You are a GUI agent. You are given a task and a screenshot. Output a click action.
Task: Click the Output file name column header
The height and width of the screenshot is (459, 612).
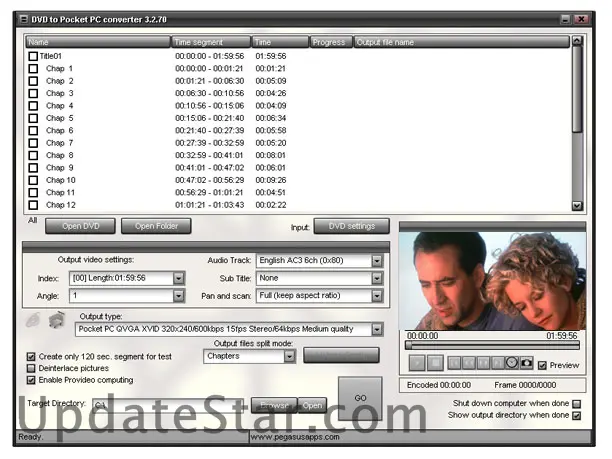point(461,42)
